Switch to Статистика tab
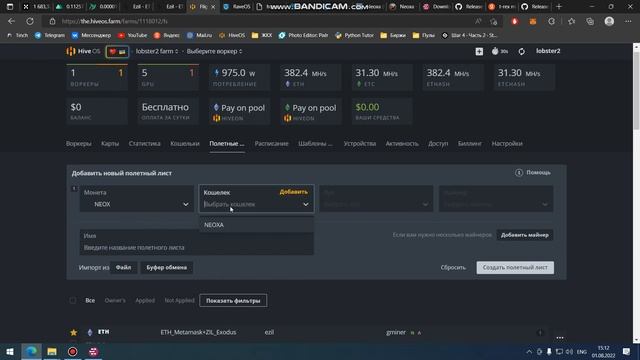 click(x=144, y=144)
